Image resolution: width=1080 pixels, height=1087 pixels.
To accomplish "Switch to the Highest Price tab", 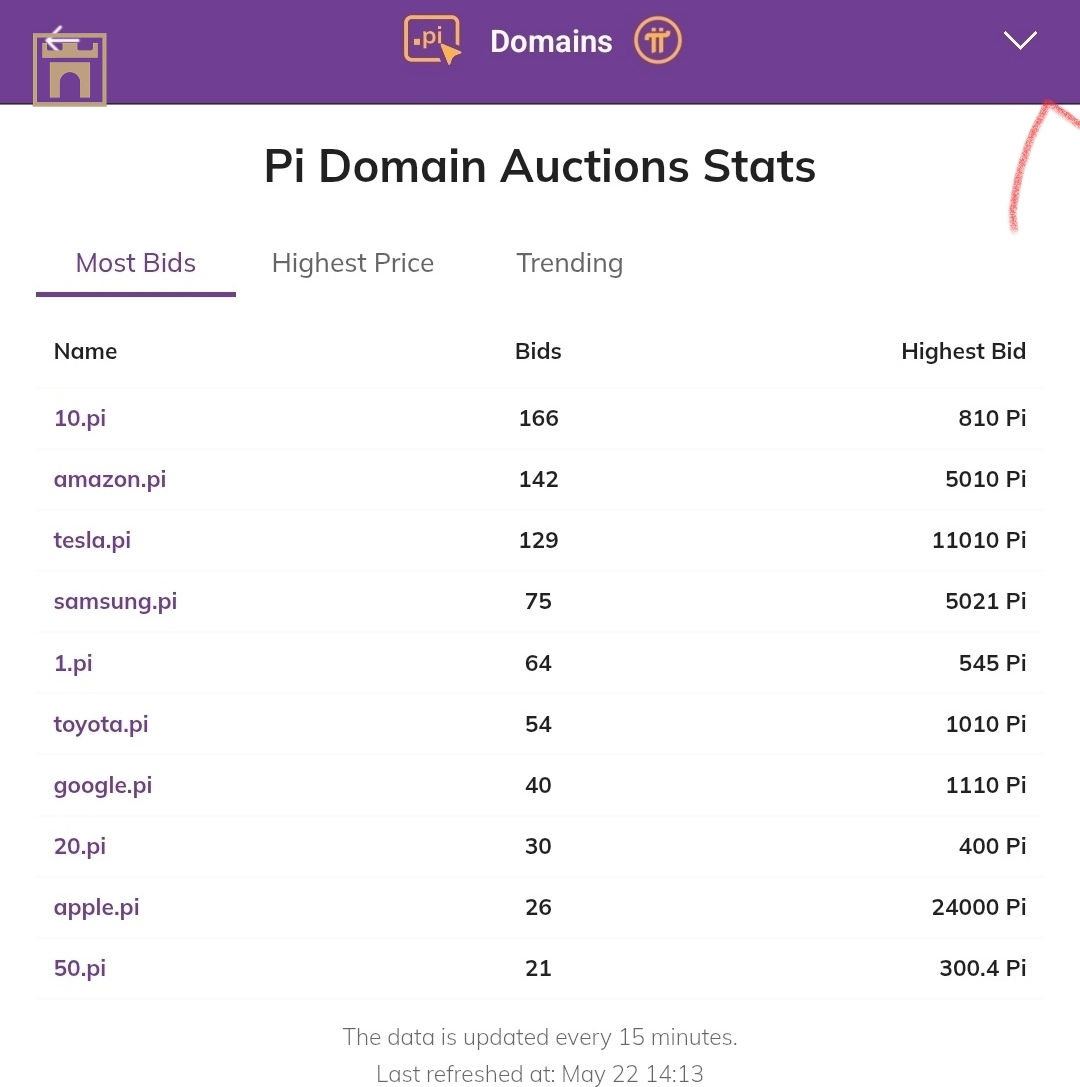I will point(353,263).
